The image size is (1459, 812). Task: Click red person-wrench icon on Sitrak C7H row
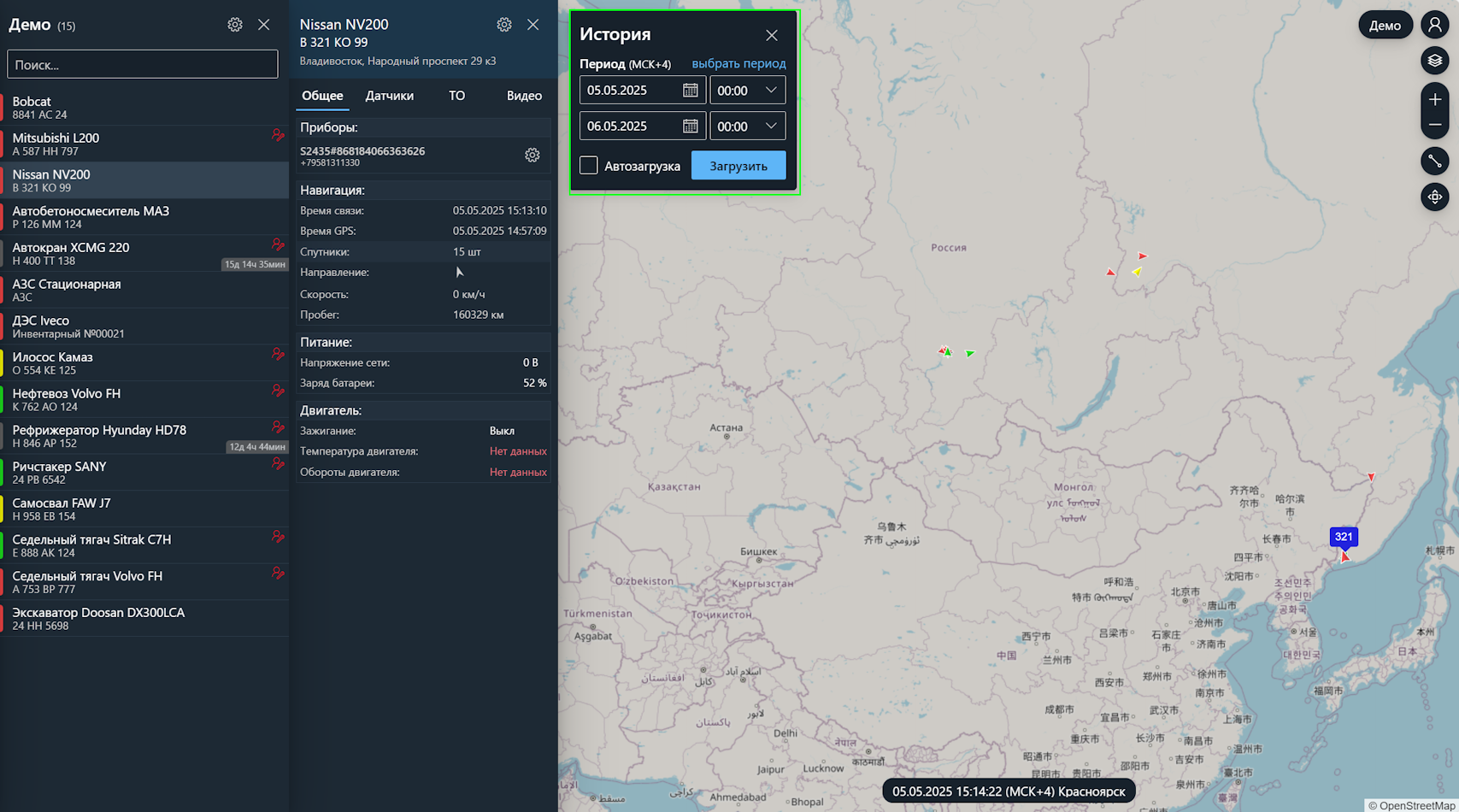[x=278, y=537]
